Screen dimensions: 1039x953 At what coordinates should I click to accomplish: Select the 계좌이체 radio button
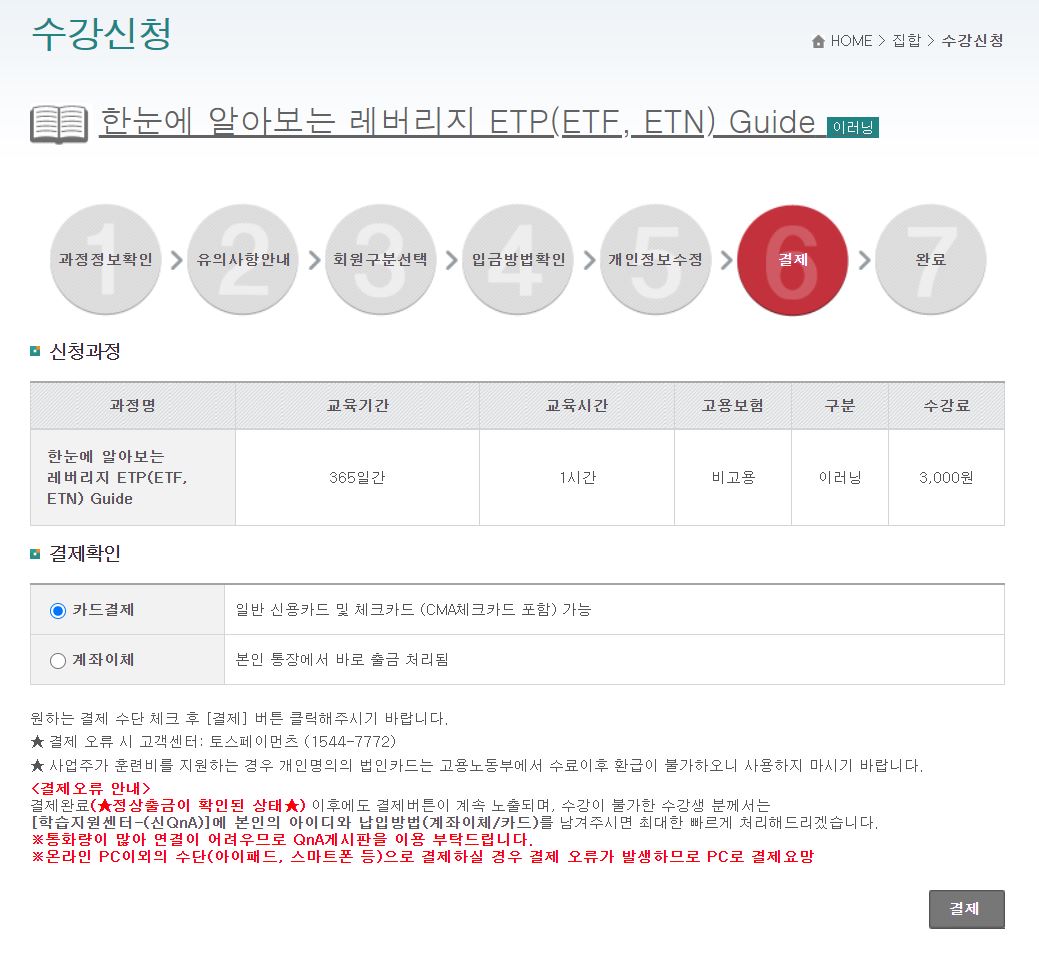tap(58, 661)
